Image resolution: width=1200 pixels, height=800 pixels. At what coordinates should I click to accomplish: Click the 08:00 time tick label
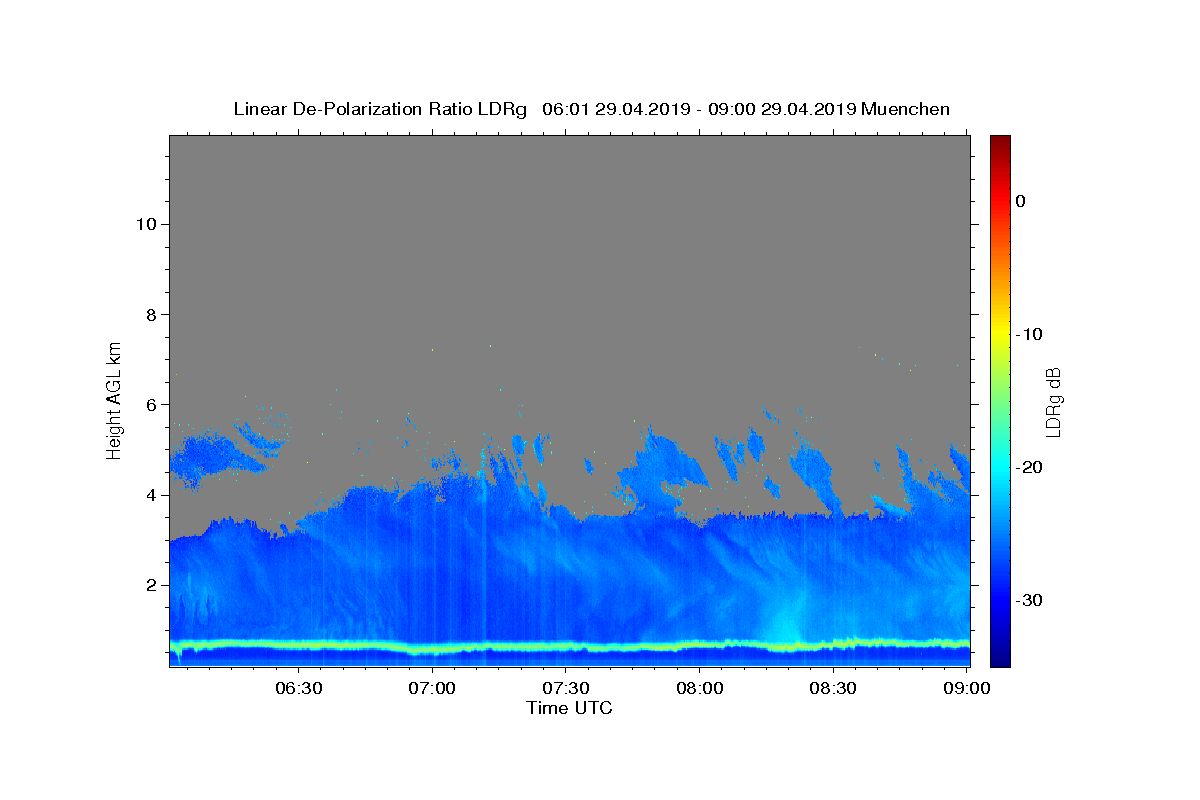(700, 688)
